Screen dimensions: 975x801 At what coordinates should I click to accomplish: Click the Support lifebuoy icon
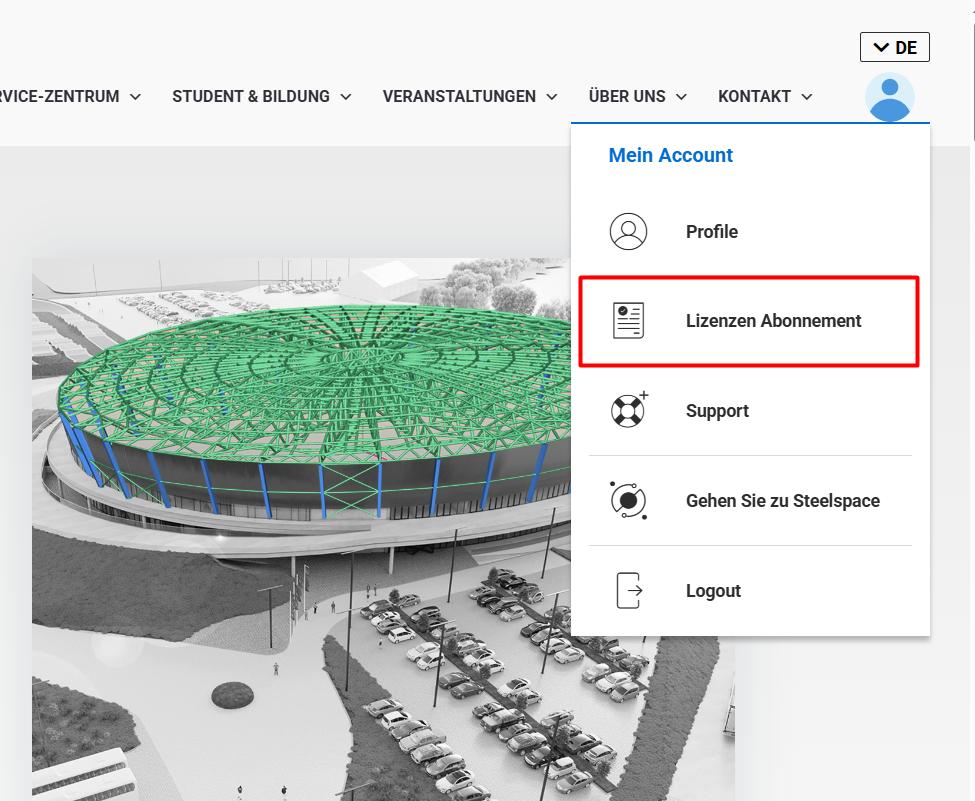(x=629, y=410)
